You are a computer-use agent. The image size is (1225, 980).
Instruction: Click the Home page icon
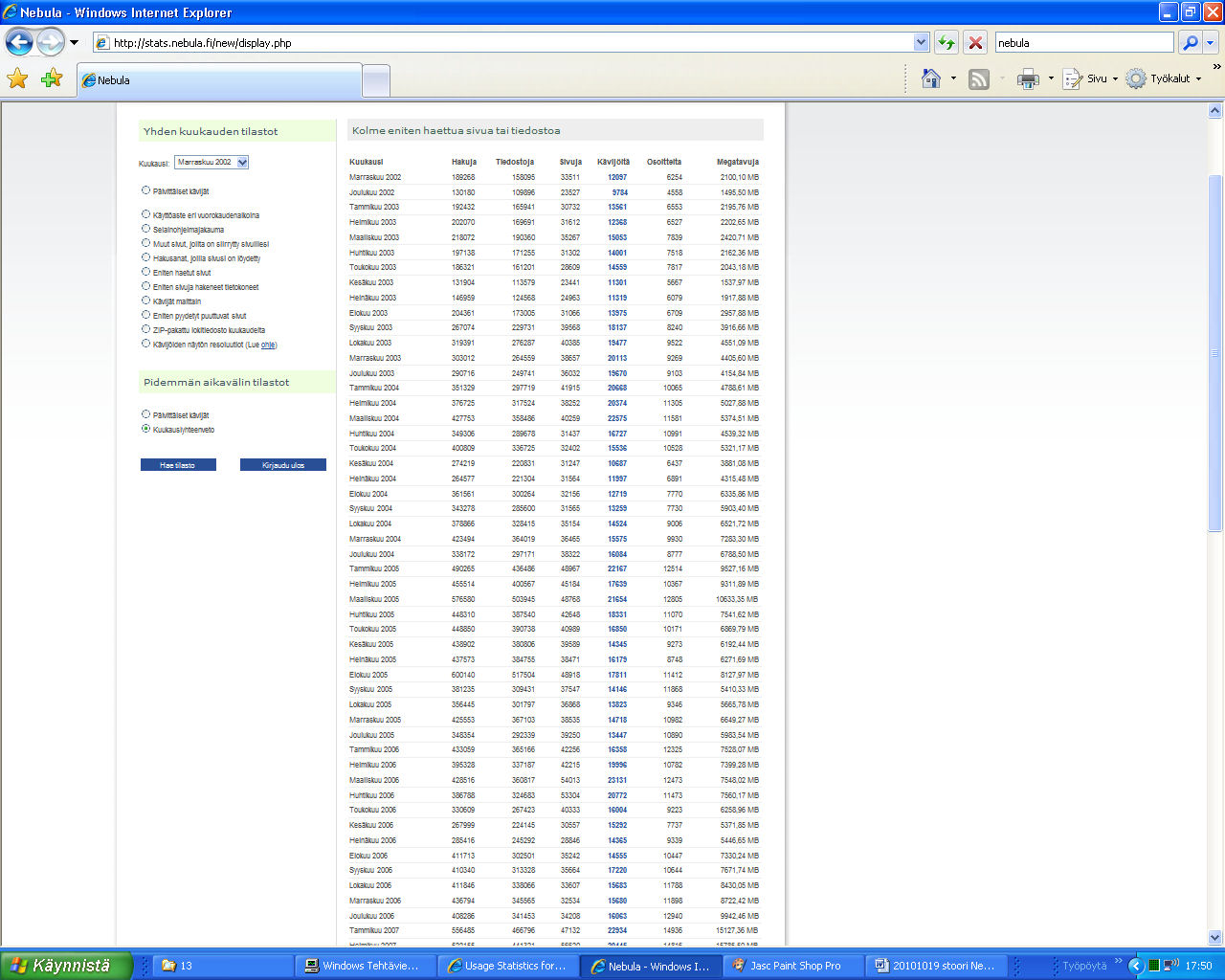930,78
